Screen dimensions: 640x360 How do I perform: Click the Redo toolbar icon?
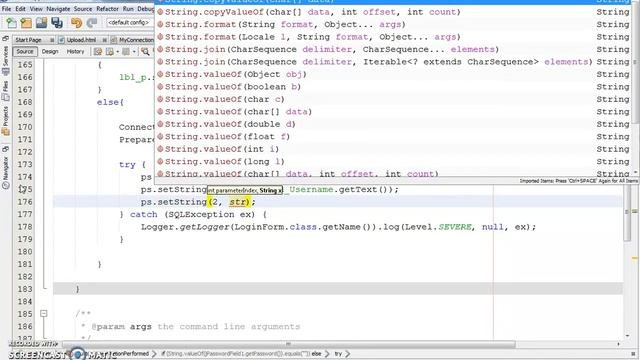tap(92, 23)
